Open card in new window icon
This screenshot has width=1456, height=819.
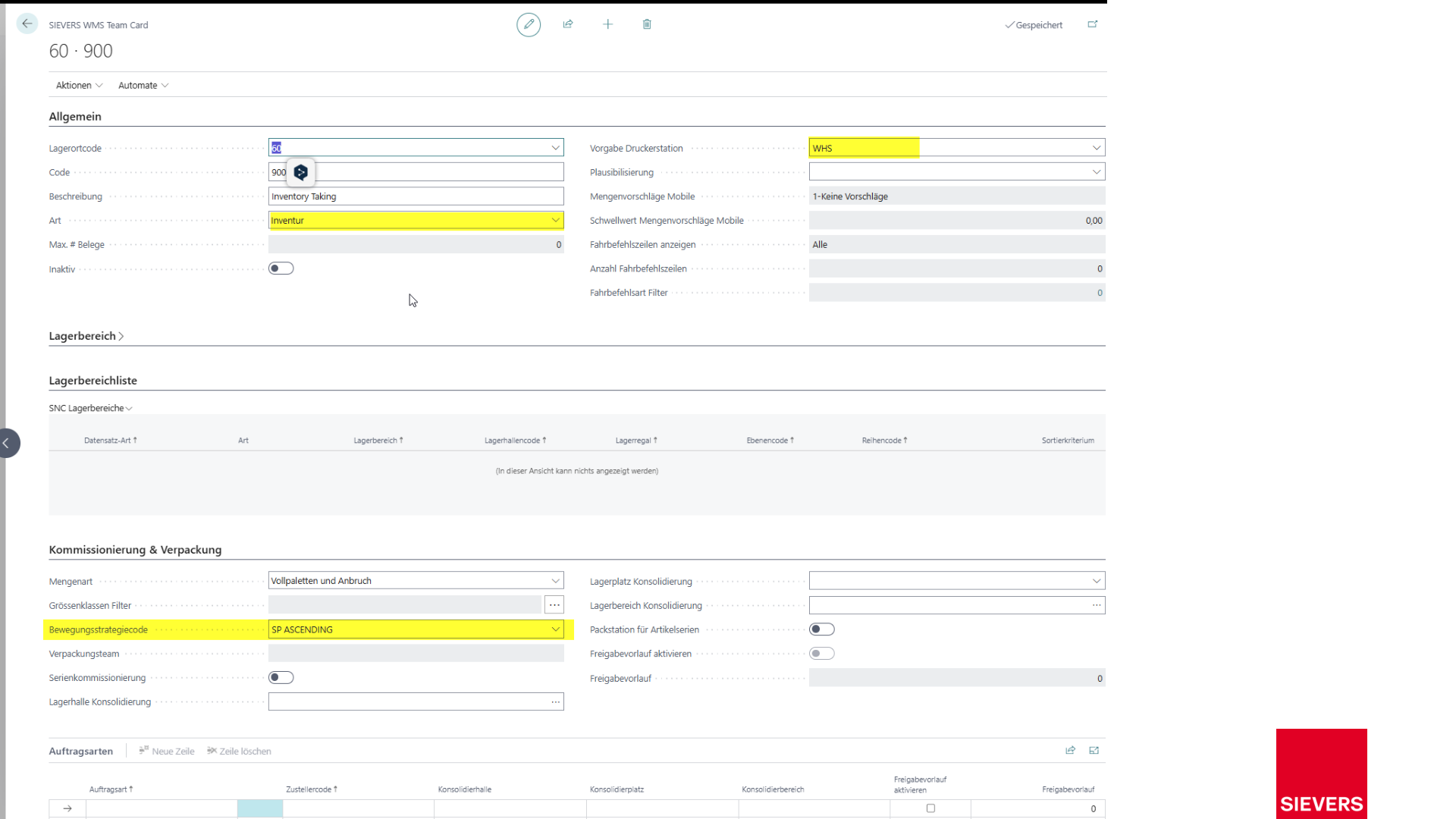point(1093,24)
